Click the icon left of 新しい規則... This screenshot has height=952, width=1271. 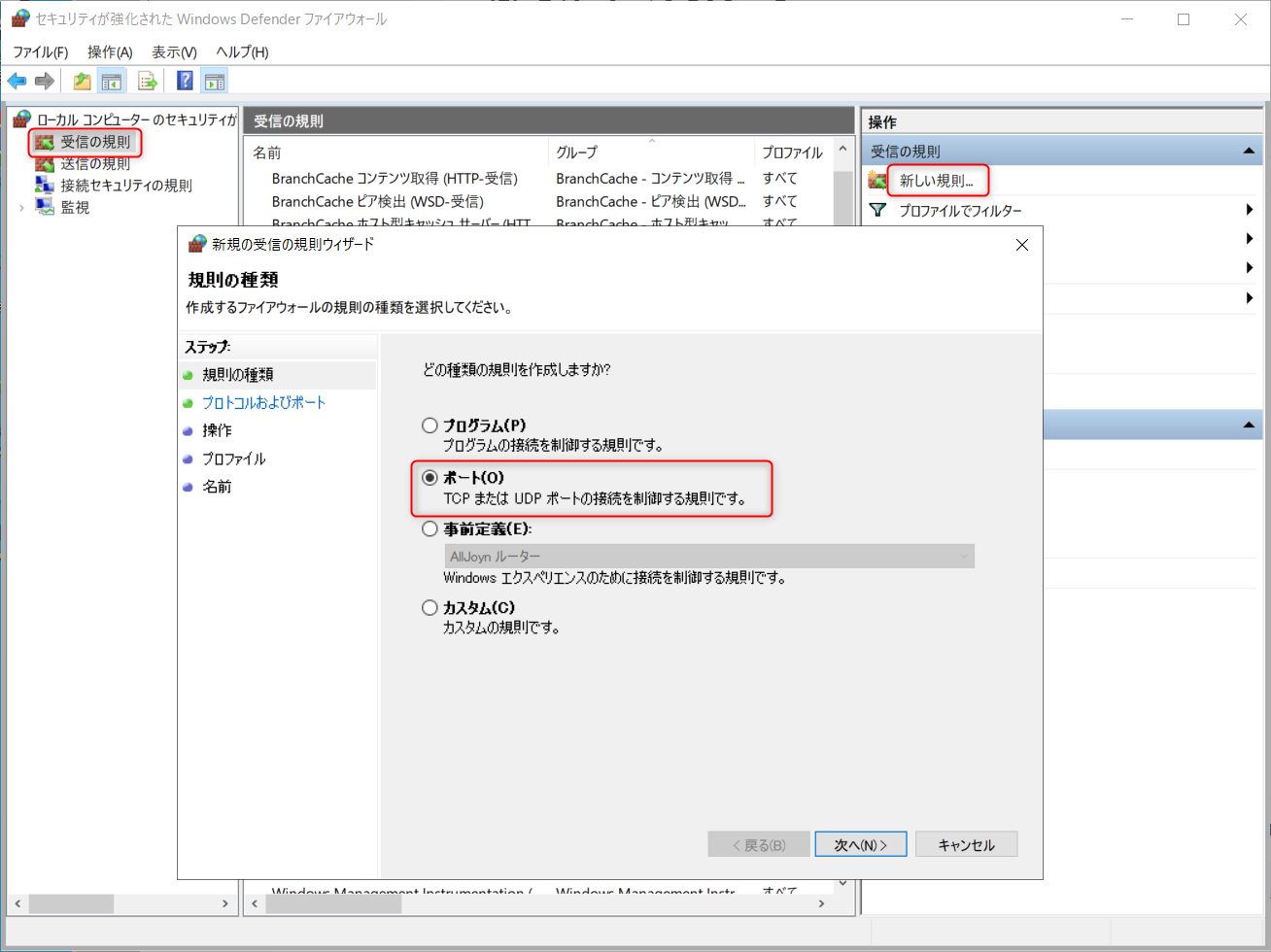coord(877,181)
